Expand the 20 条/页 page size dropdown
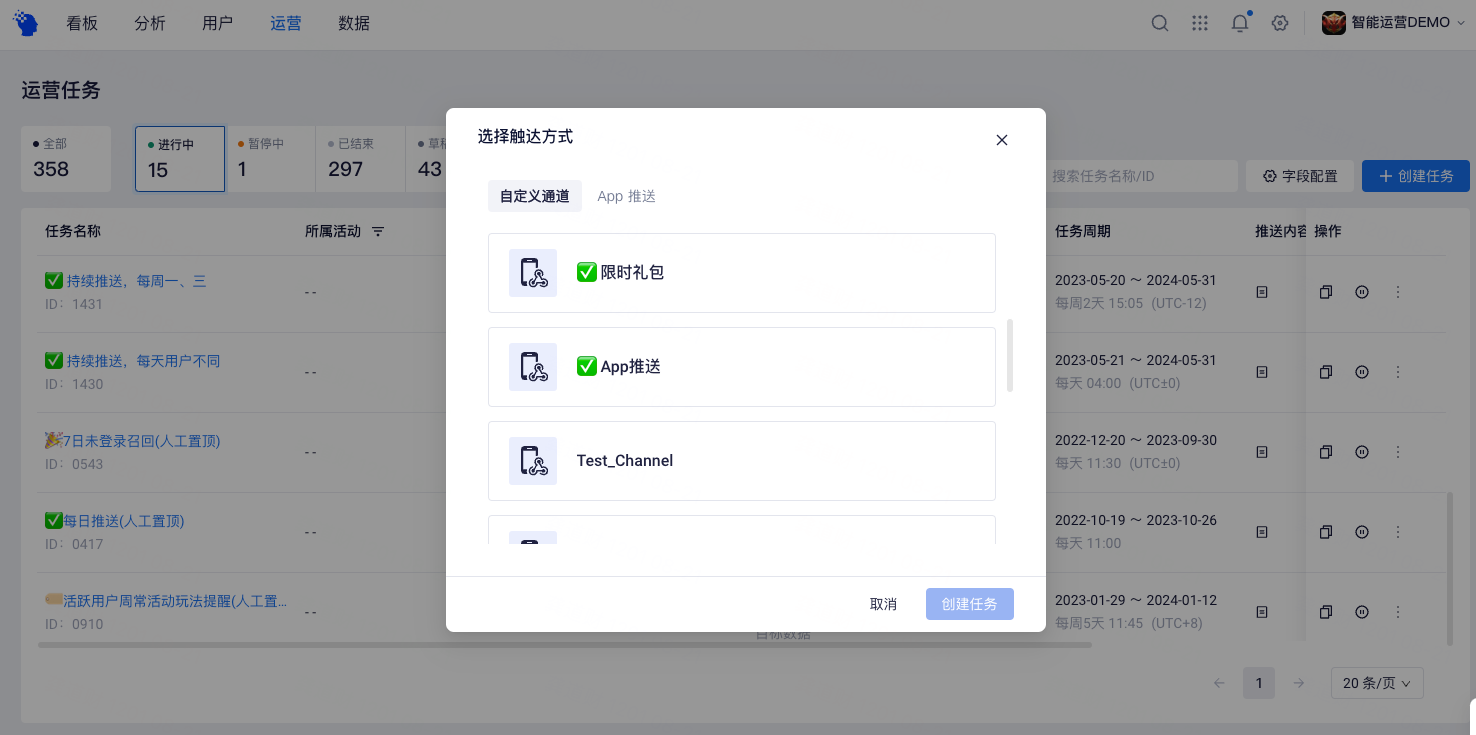 (1376, 683)
